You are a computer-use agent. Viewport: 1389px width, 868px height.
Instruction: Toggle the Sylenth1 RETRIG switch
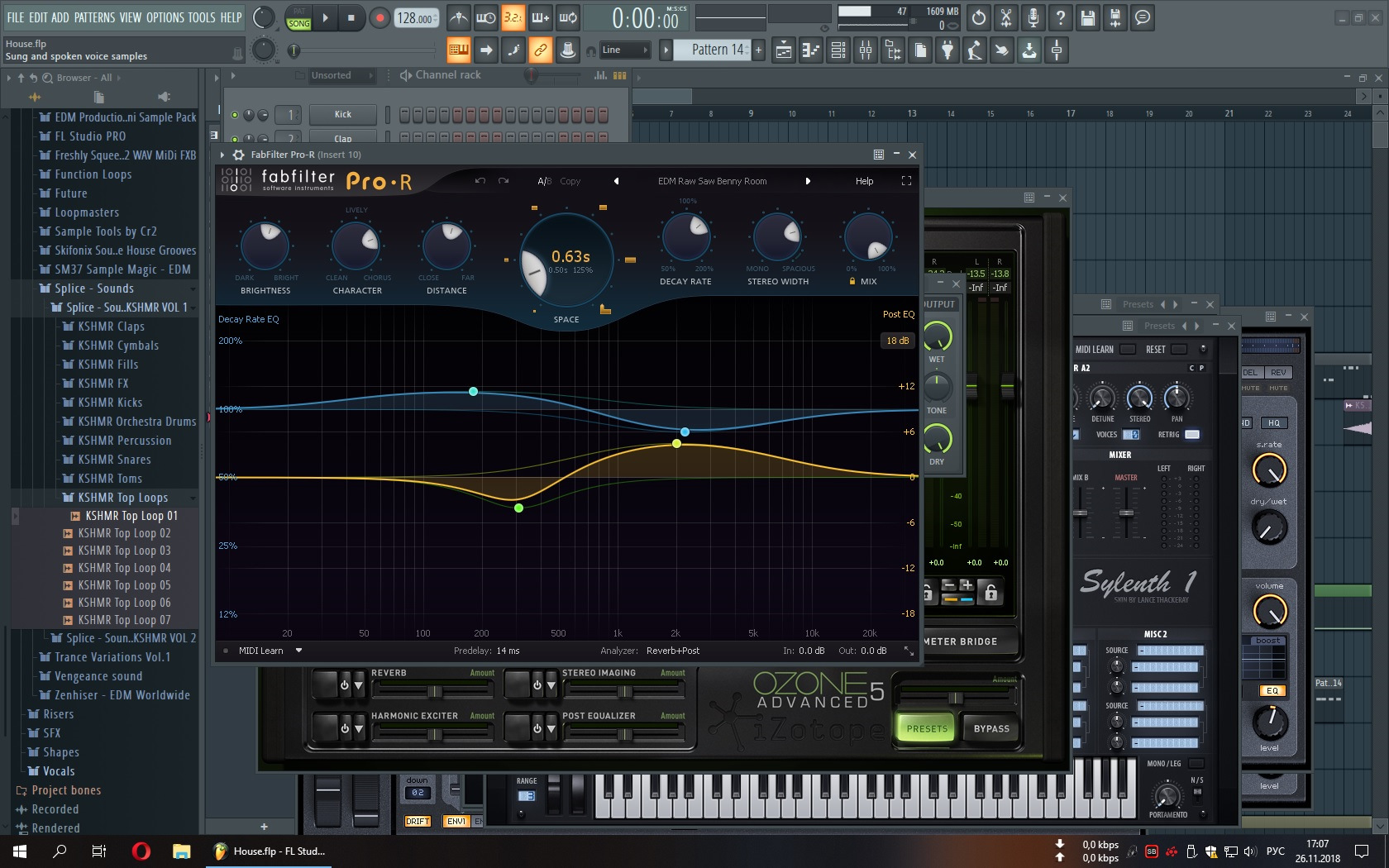tap(1192, 435)
